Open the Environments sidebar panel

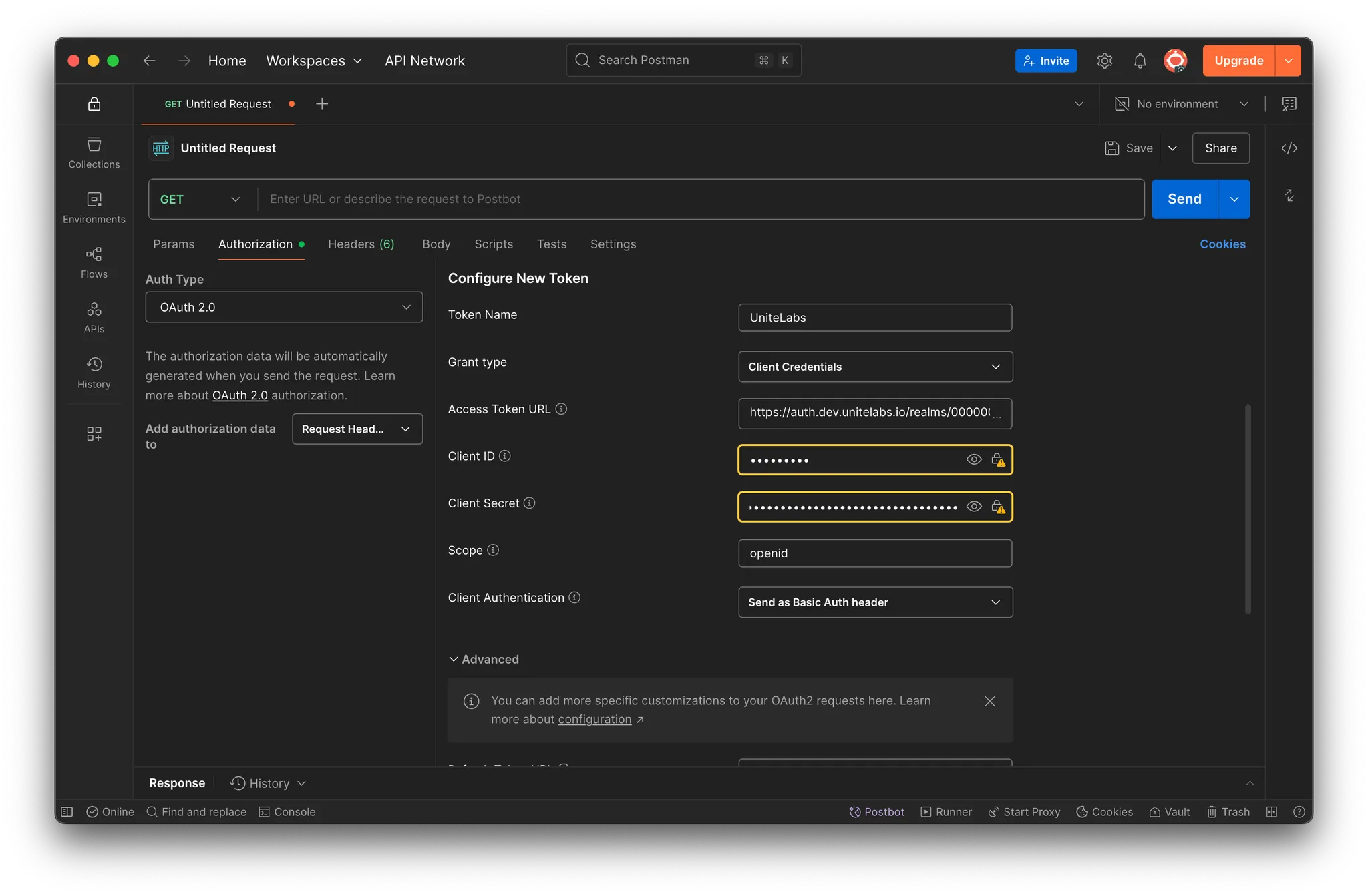click(94, 208)
